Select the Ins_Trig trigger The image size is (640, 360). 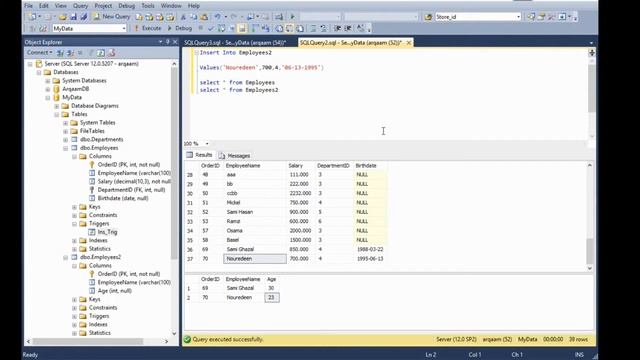107,232
